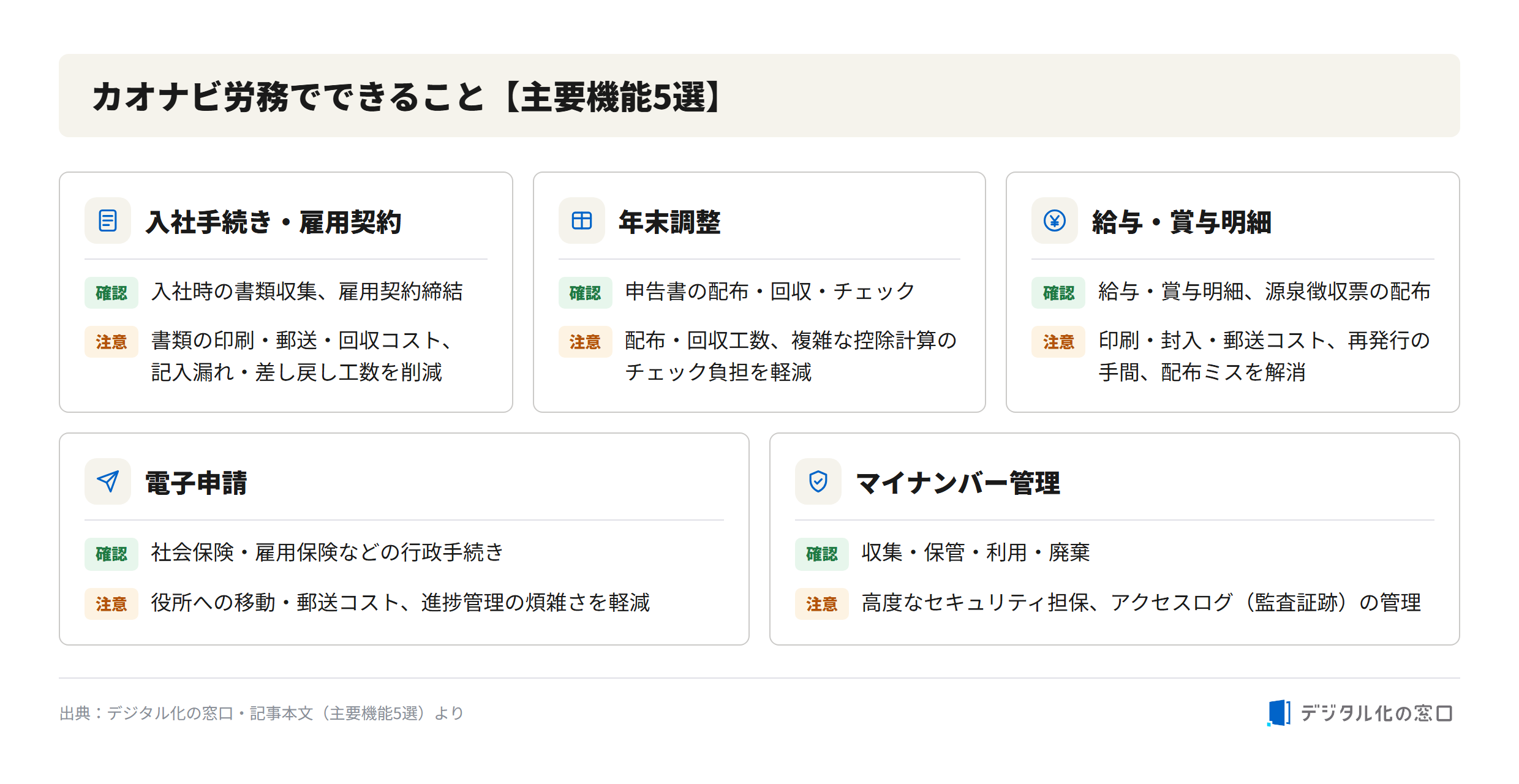Select the text 社会保険・雇用保険などの行政手続き
The height and width of the screenshot is (784, 1519).
point(327,552)
